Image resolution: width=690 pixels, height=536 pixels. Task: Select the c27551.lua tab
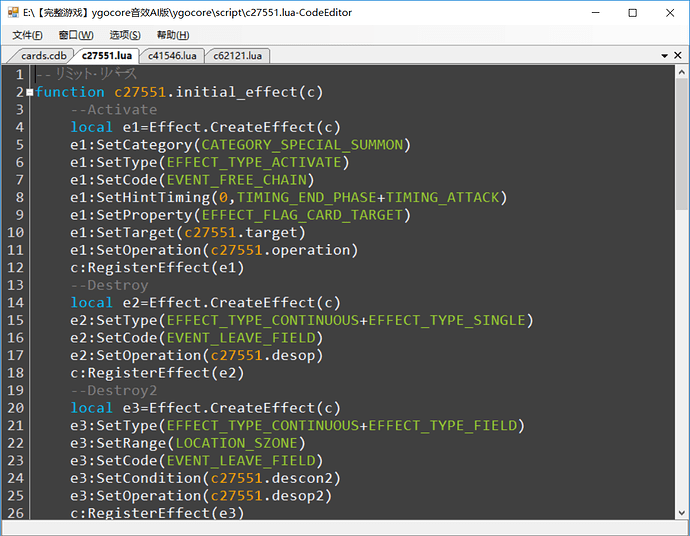click(106, 56)
